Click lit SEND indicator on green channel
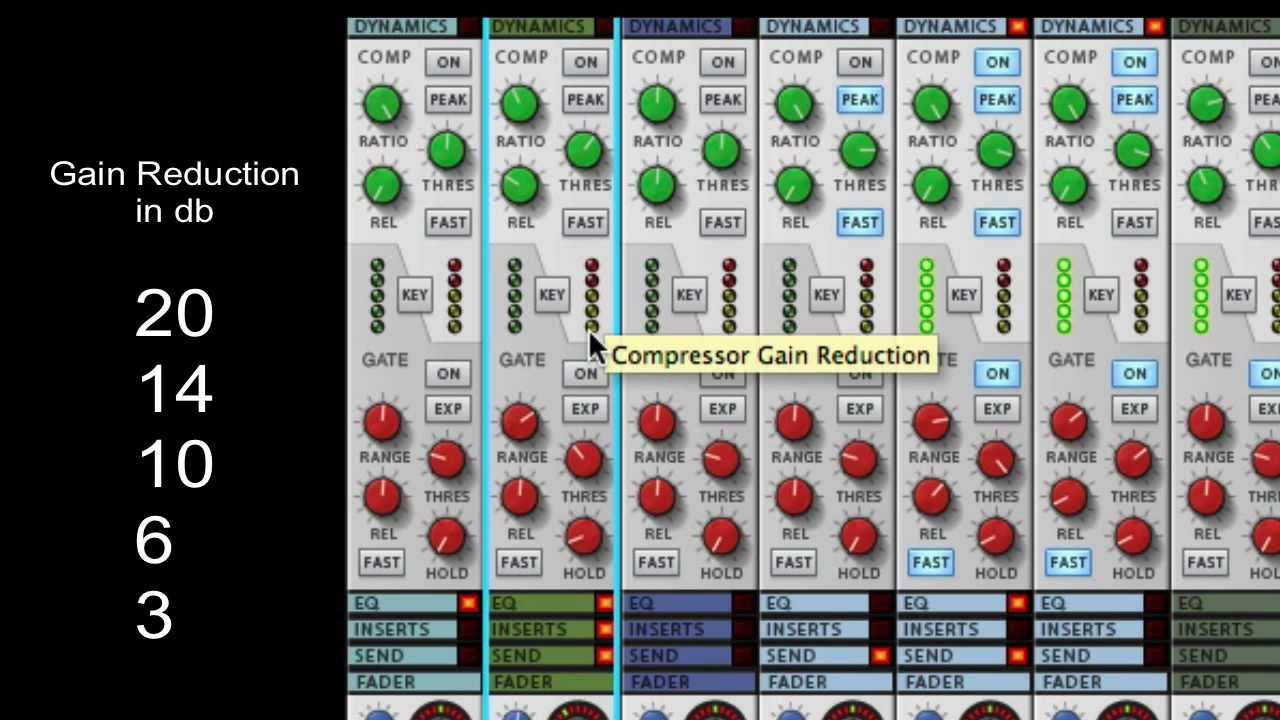This screenshot has width=1280, height=720. click(604, 656)
